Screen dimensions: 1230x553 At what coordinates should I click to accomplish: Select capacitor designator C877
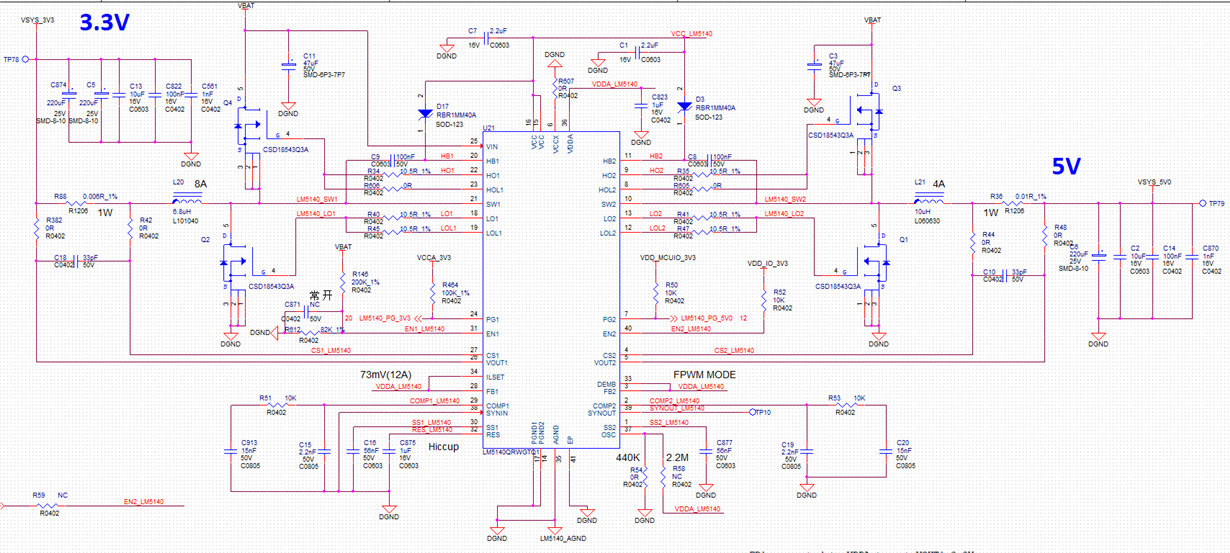725,442
